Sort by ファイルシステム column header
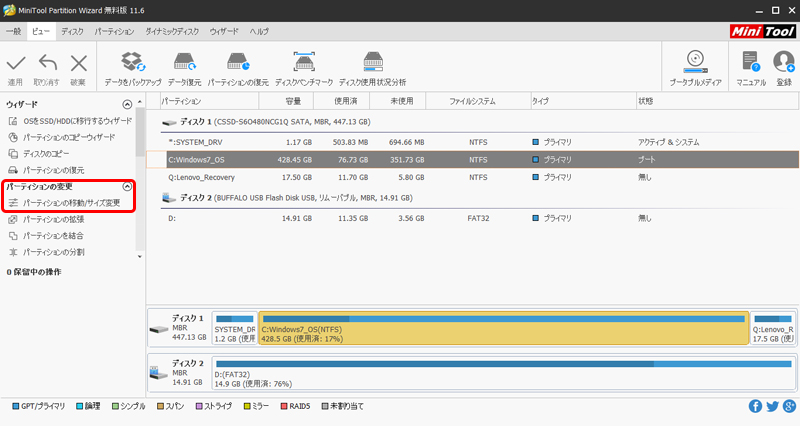The height and width of the screenshot is (426, 800). 478,101
